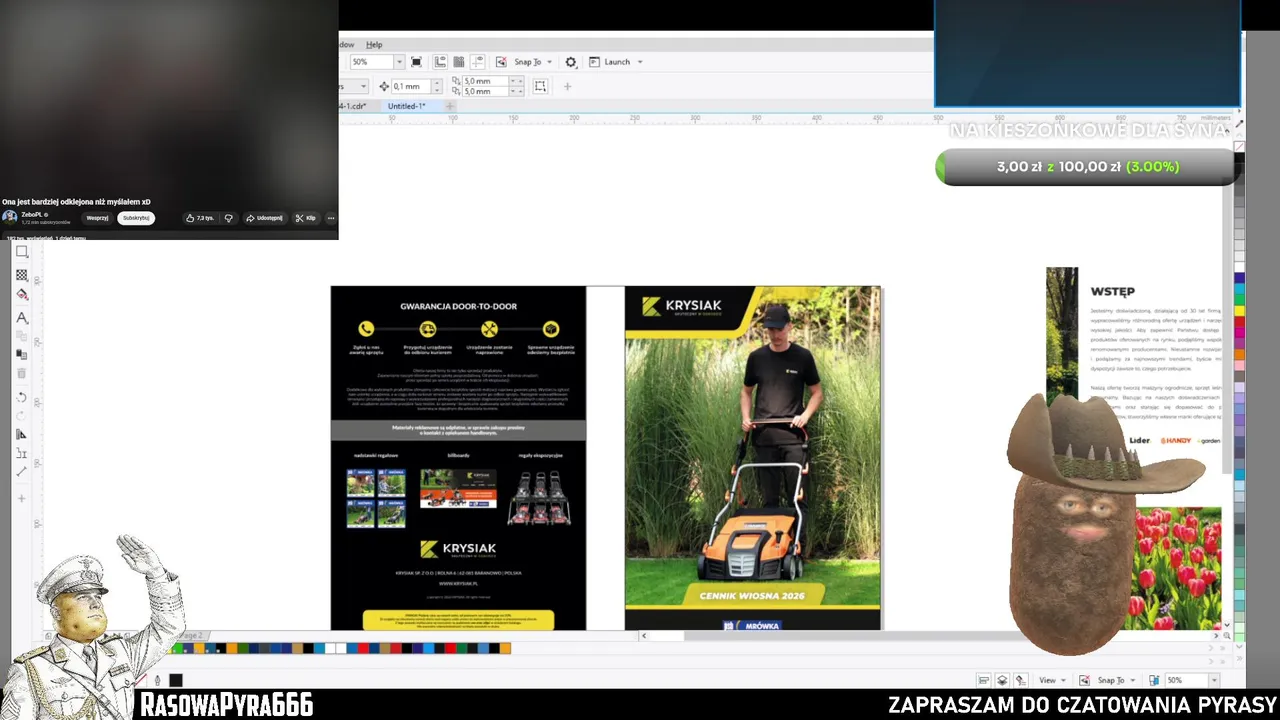Click the Undo arrow in the toolbox
Screen dimensions: 1280x720
pos(22,397)
